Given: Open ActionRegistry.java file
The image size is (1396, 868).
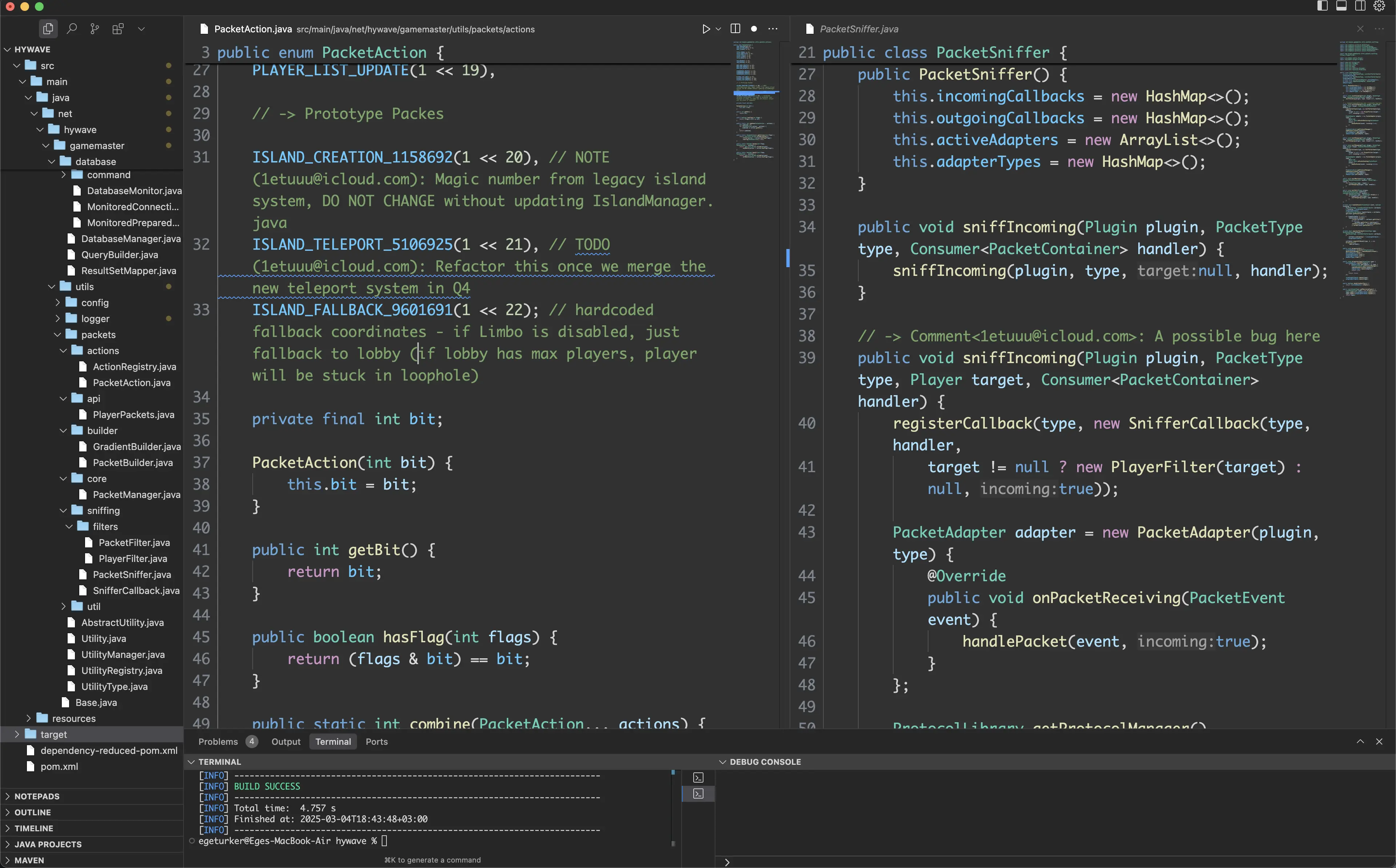Looking at the screenshot, I should [x=92, y=366].
